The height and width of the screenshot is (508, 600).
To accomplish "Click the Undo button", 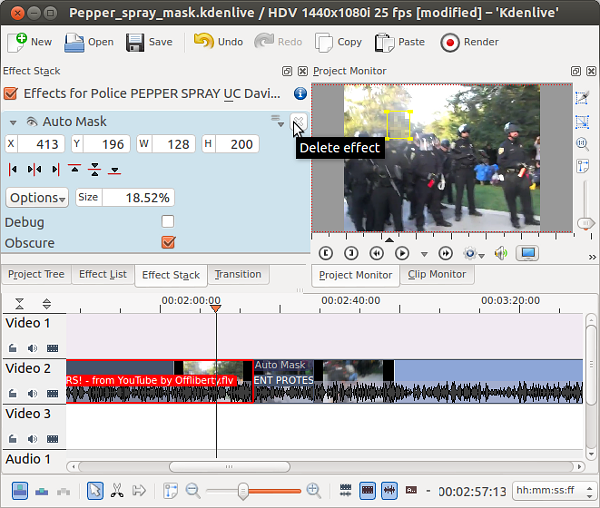I will point(218,42).
